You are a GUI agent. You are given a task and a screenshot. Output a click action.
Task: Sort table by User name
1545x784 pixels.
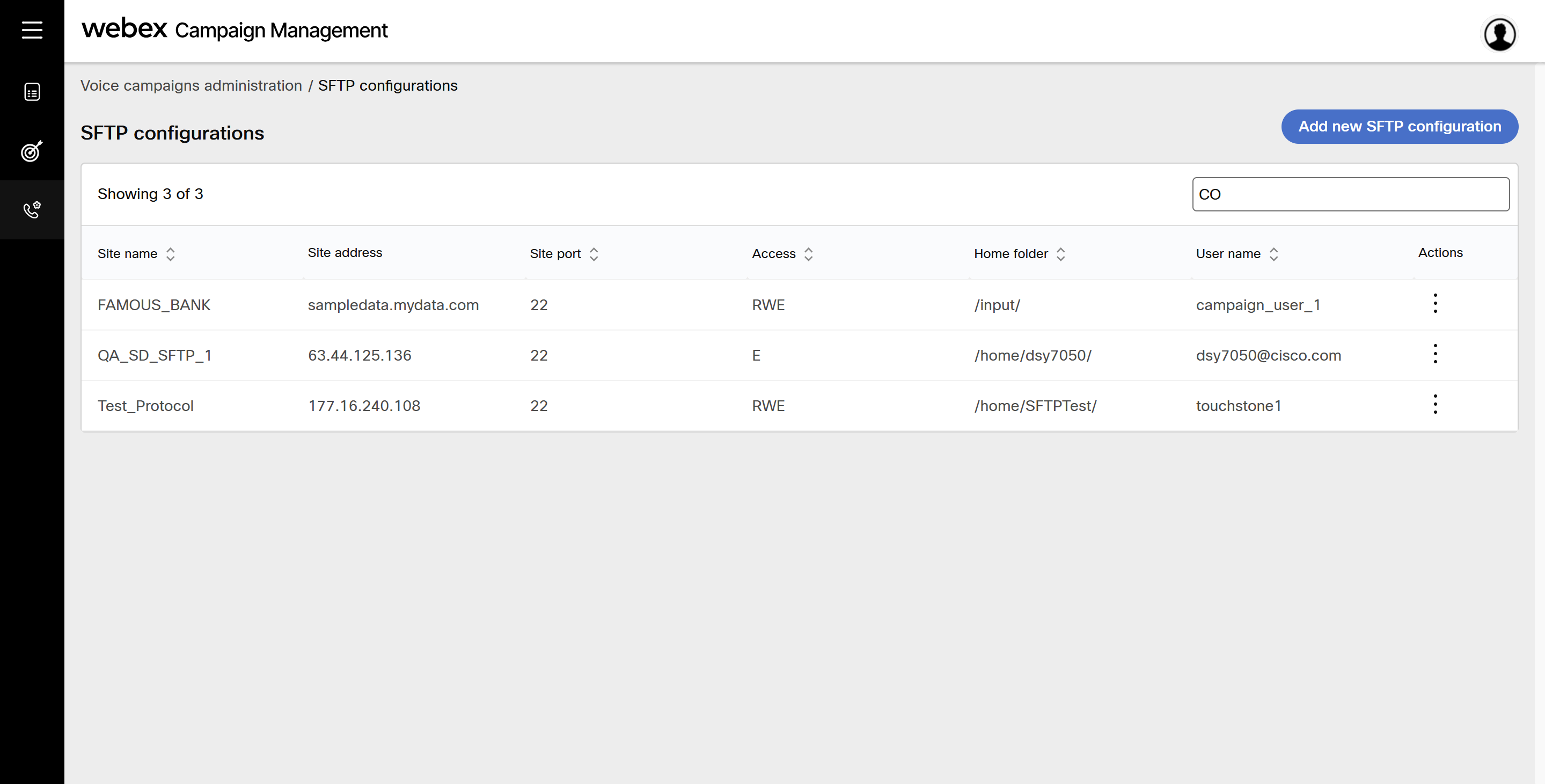click(1273, 254)
